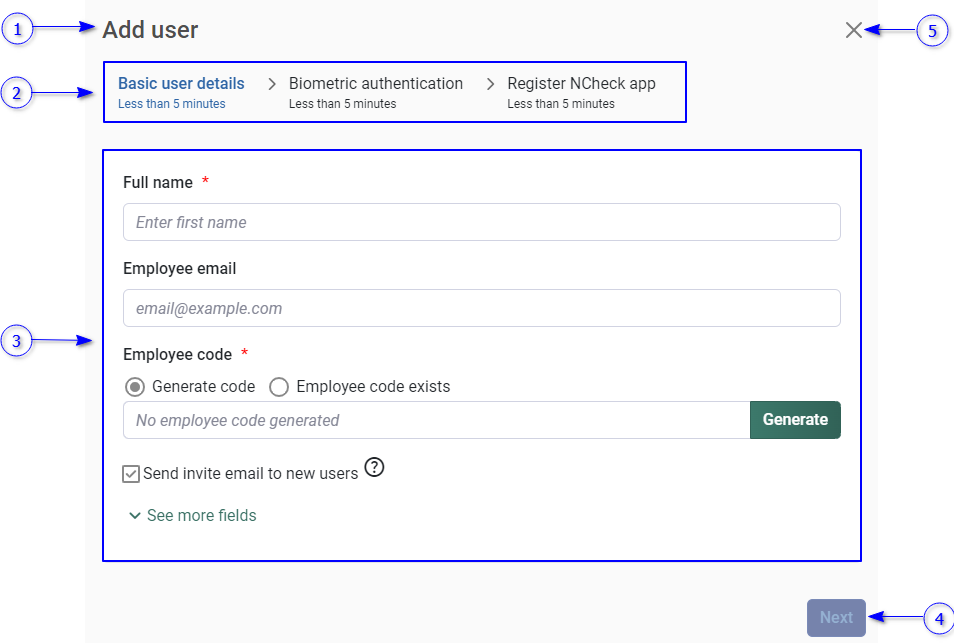The image size is (954, 643).
Task: Click numbered callout 5 near the close icon
Action: (x=932, y=31)
